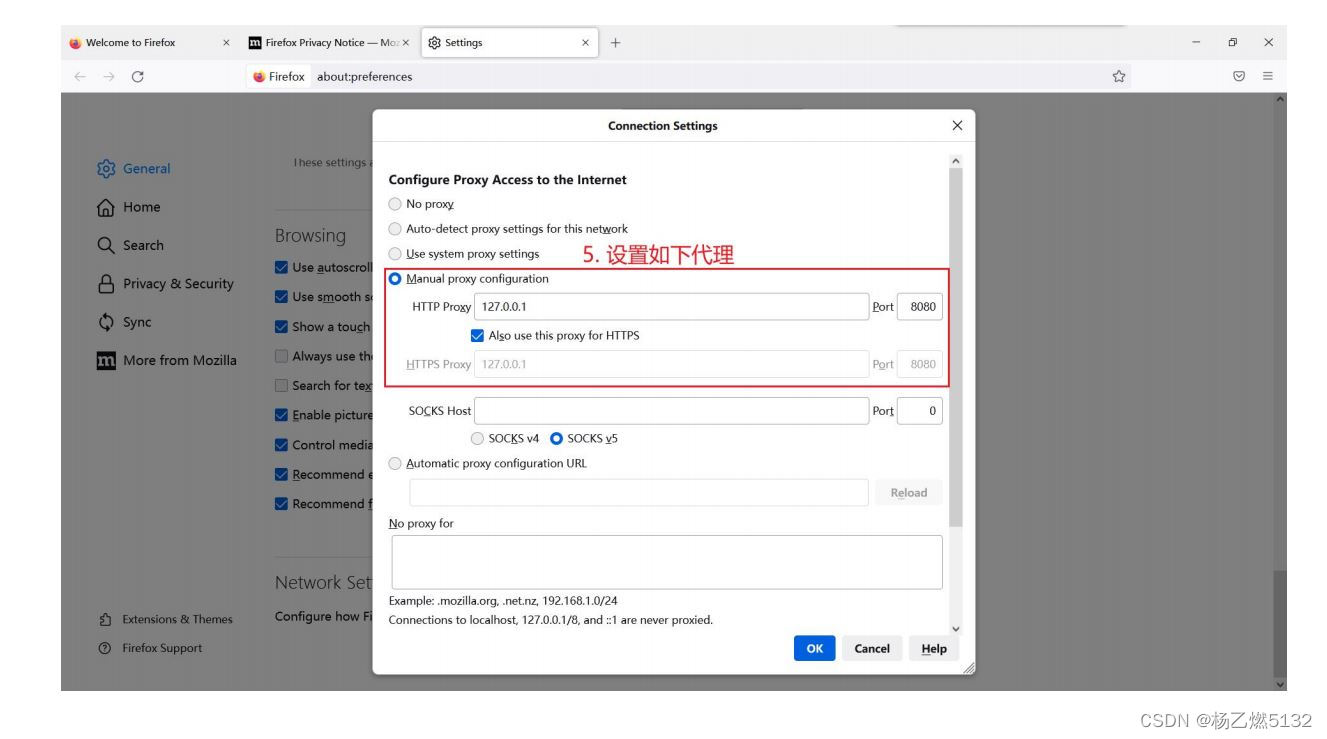The height and width of the screenshot is (739, 1327).
Task: Open Home settings in the sidebar
Action: click(x=130, y=207)
